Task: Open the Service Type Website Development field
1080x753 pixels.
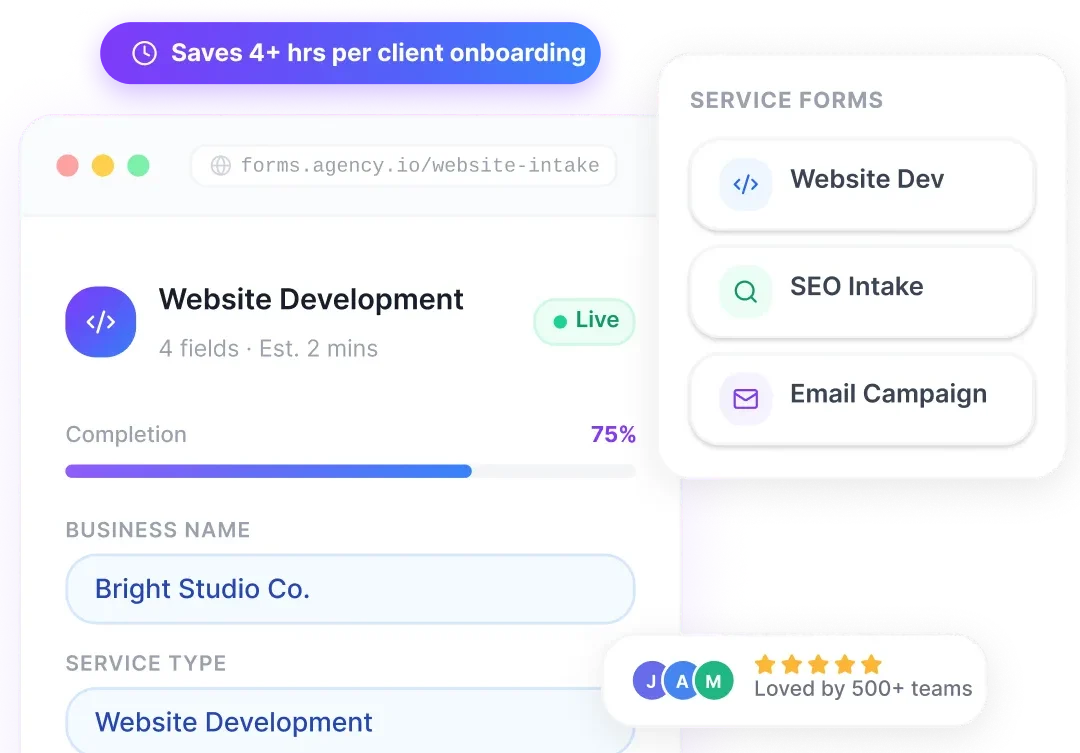Action: coord(350,721)
